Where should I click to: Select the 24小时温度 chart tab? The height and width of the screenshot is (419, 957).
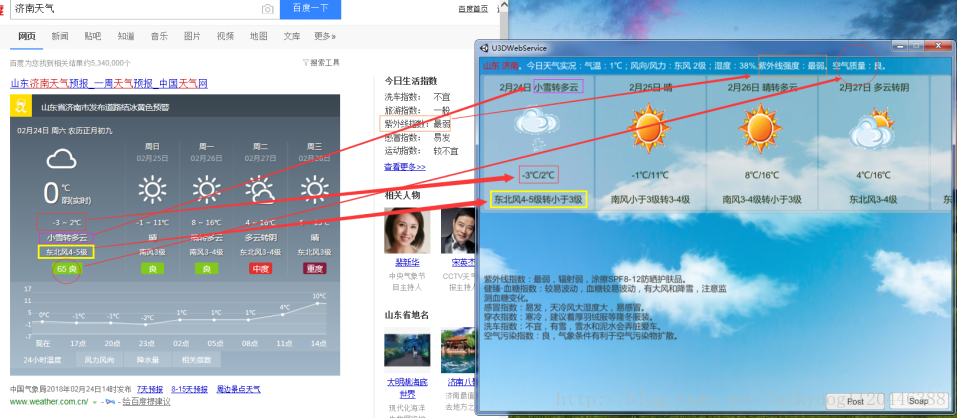[x=43, y=360]
